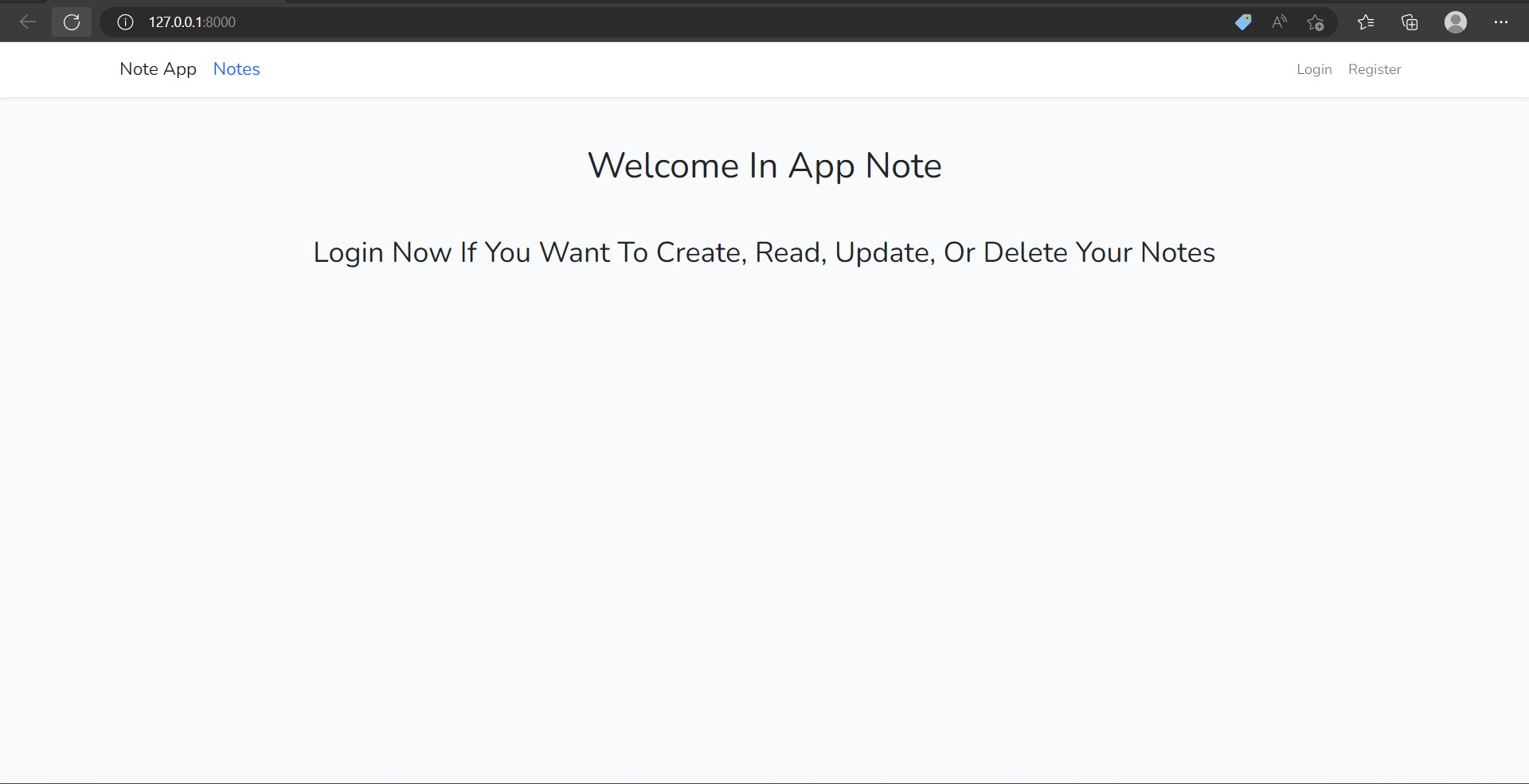
Task: Open the Notes navigation item
Action: pyautogui.click(x=236, y=69)
